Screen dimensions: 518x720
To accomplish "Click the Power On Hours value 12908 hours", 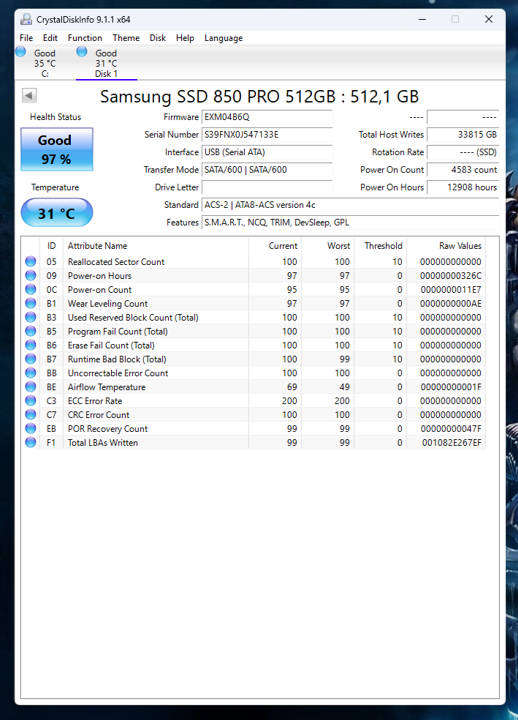I will click(463, 187).
